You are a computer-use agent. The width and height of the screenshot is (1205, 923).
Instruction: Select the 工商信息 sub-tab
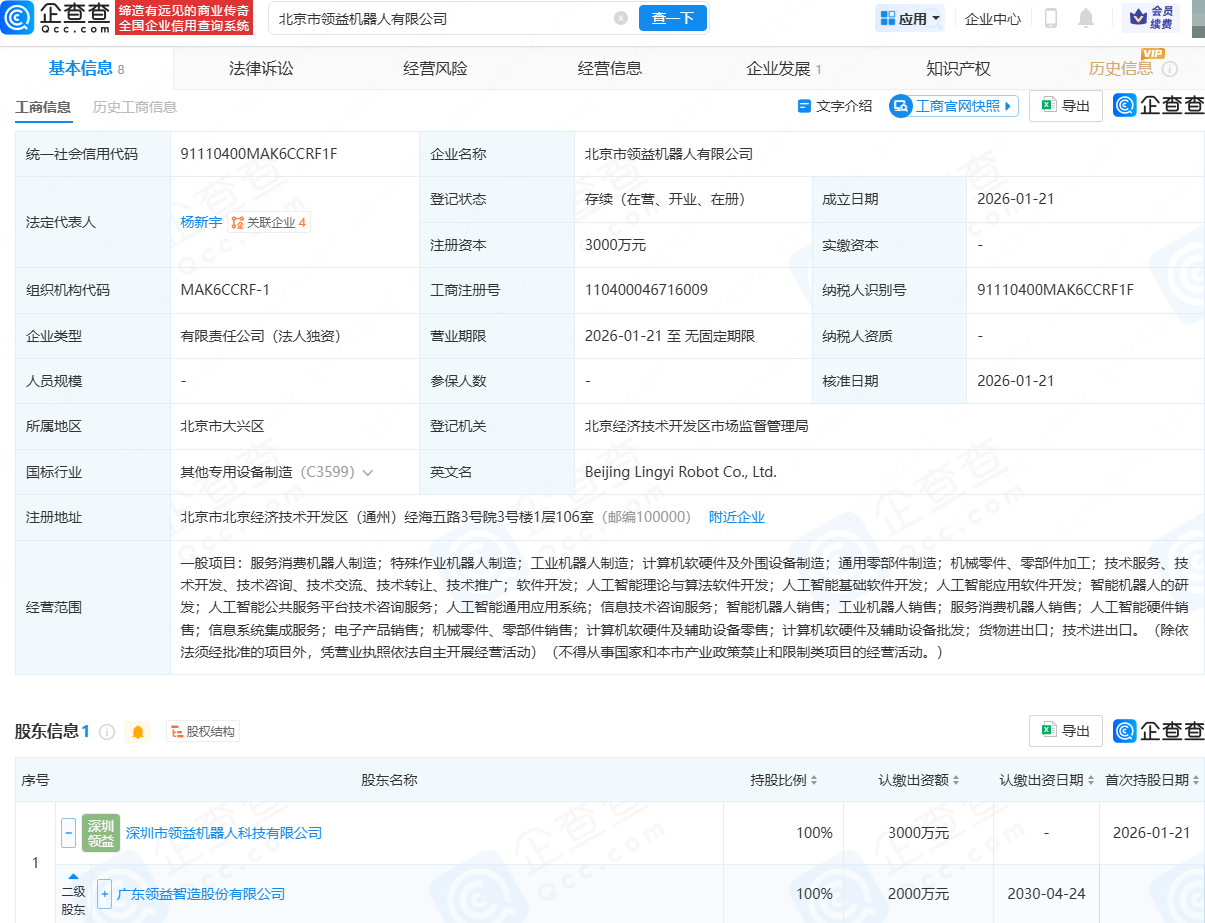(43, 106)
